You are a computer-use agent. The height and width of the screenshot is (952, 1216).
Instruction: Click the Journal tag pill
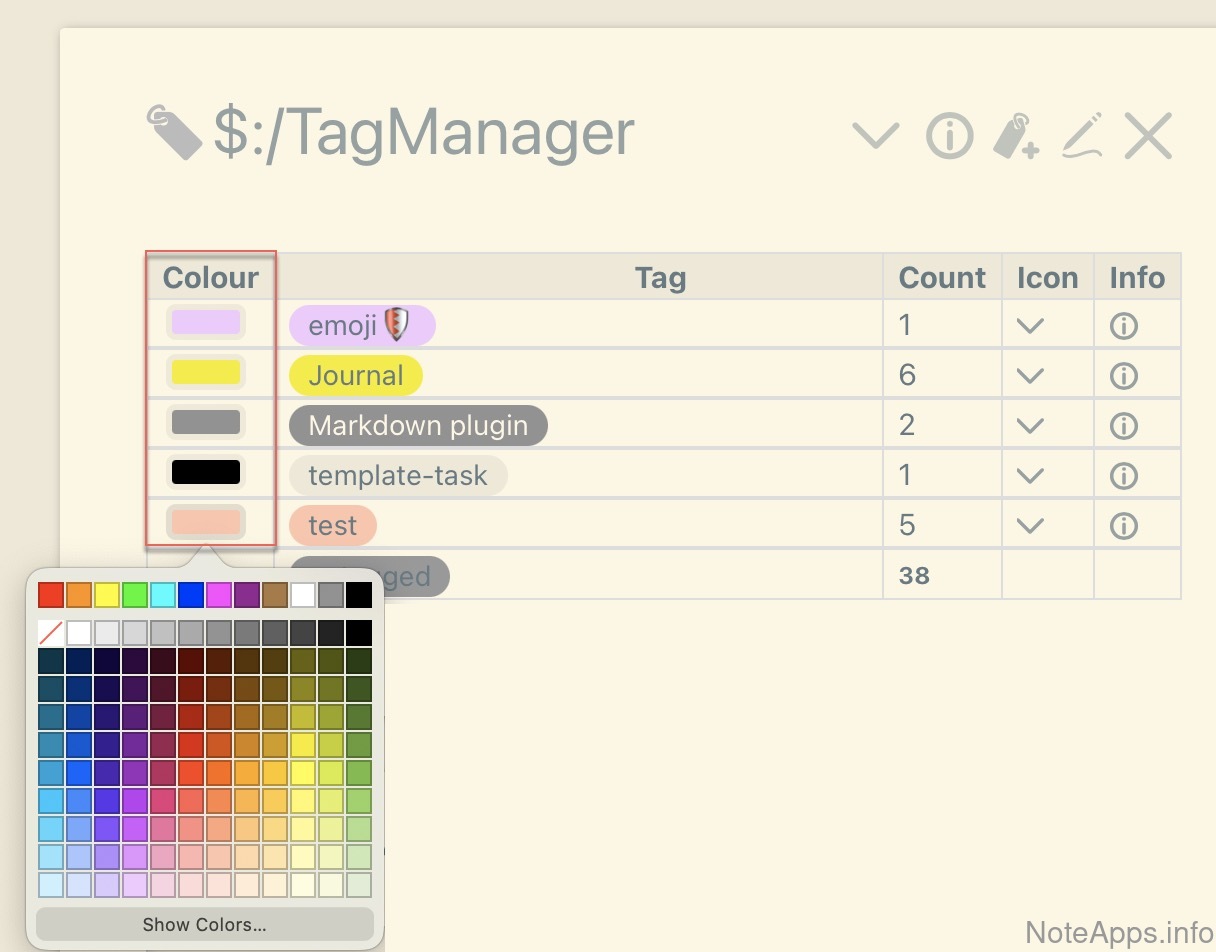[x=355, y=376]
